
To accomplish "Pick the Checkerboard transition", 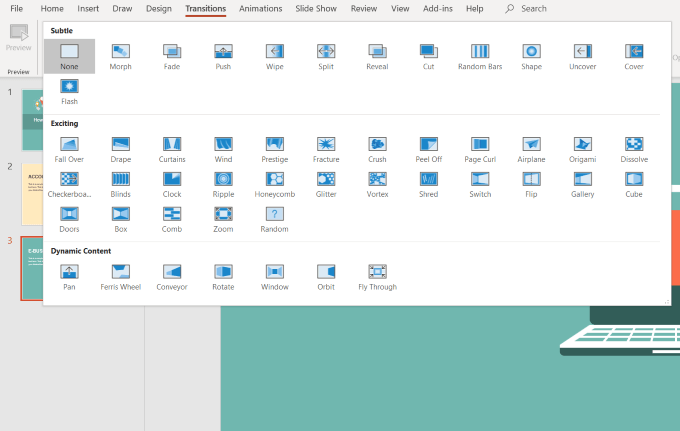I will (69, 184).
